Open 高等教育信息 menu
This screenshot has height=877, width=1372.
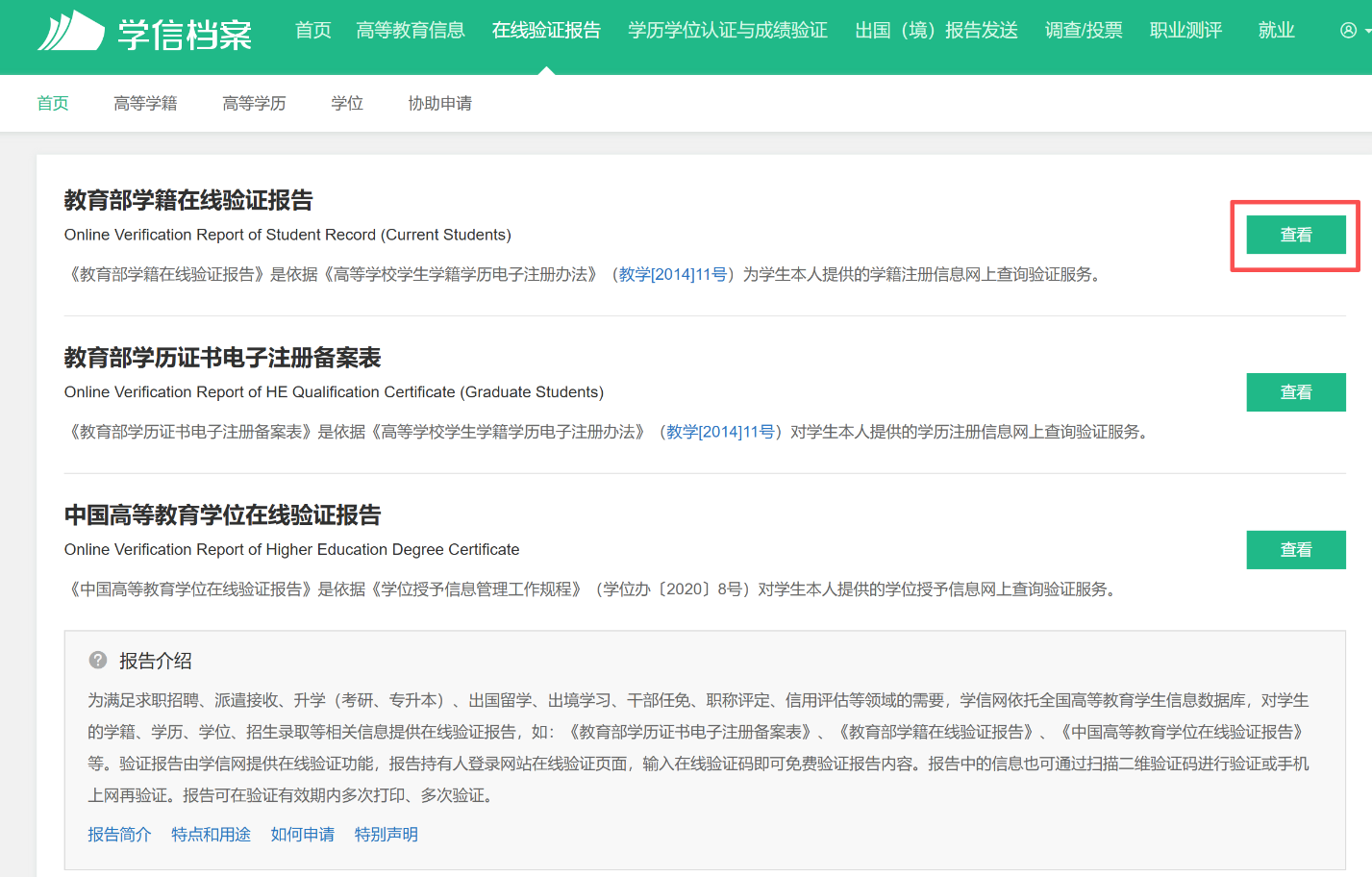pyautogui.click(x=411, y=31)
